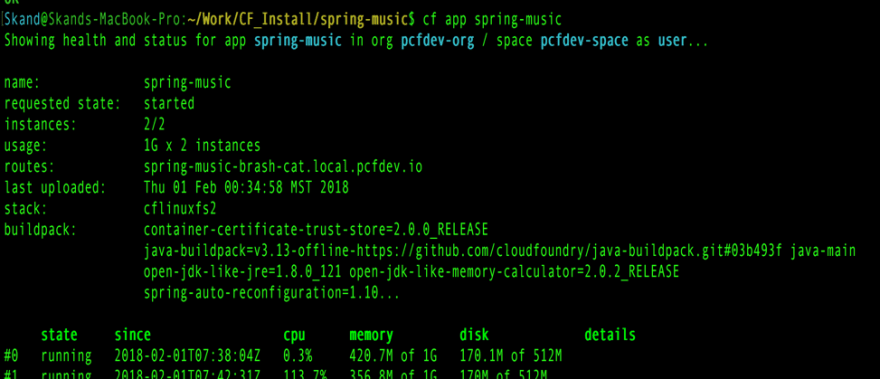The image size is (880, 379).
Task: Click the 'instances:' label
Action: coord(40,125)
